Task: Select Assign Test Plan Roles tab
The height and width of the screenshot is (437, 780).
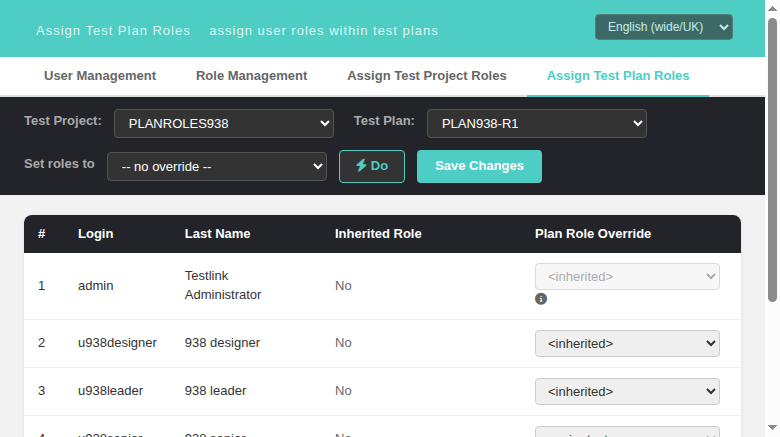Action: [x=618, y=76]
